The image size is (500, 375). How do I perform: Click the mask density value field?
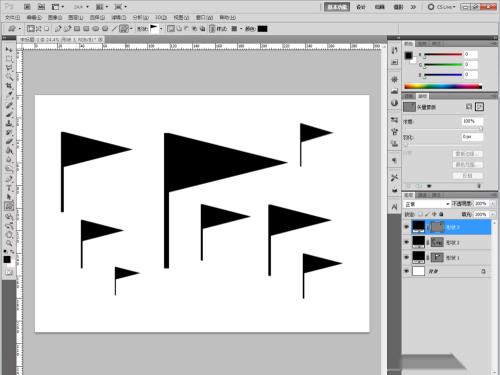[472, 121]
